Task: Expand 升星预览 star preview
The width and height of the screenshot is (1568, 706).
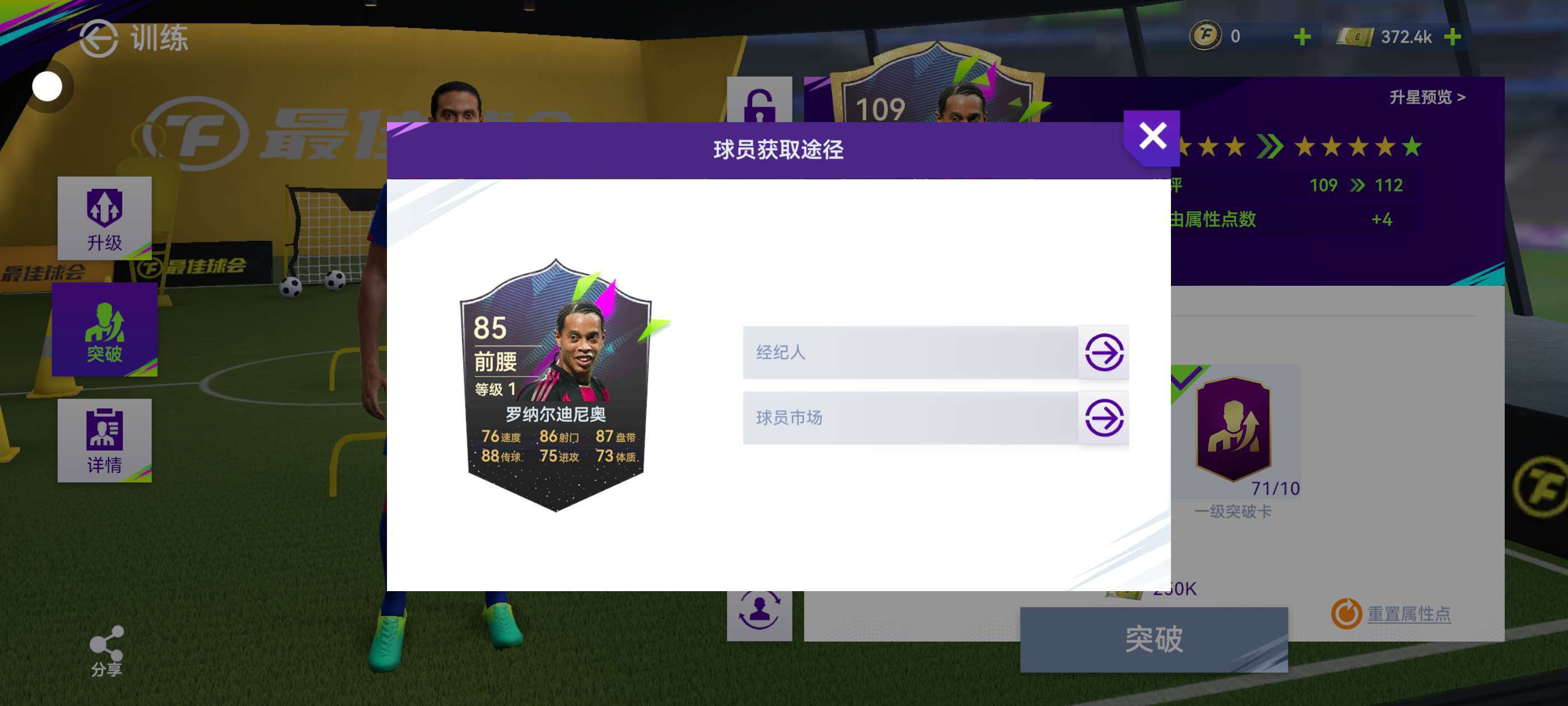Action: [x=1427, y=97]
